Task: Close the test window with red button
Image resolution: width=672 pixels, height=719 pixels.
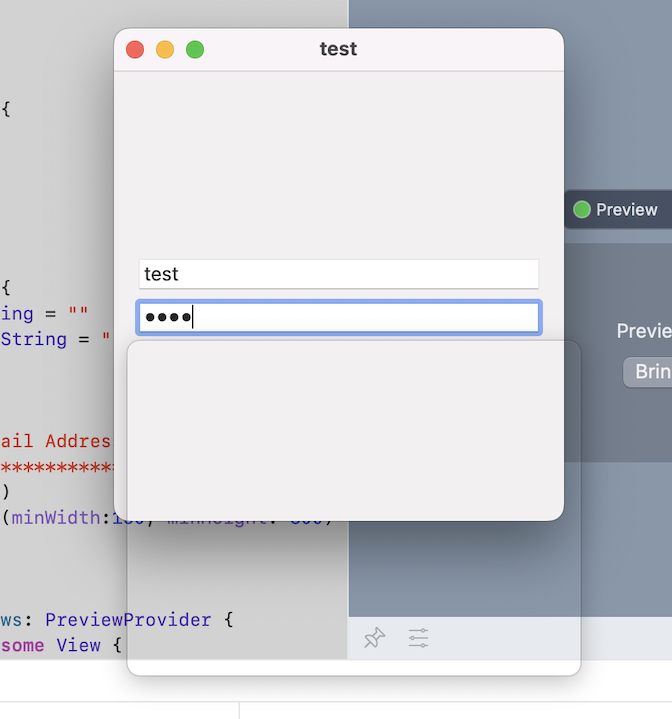Action: 135,49
